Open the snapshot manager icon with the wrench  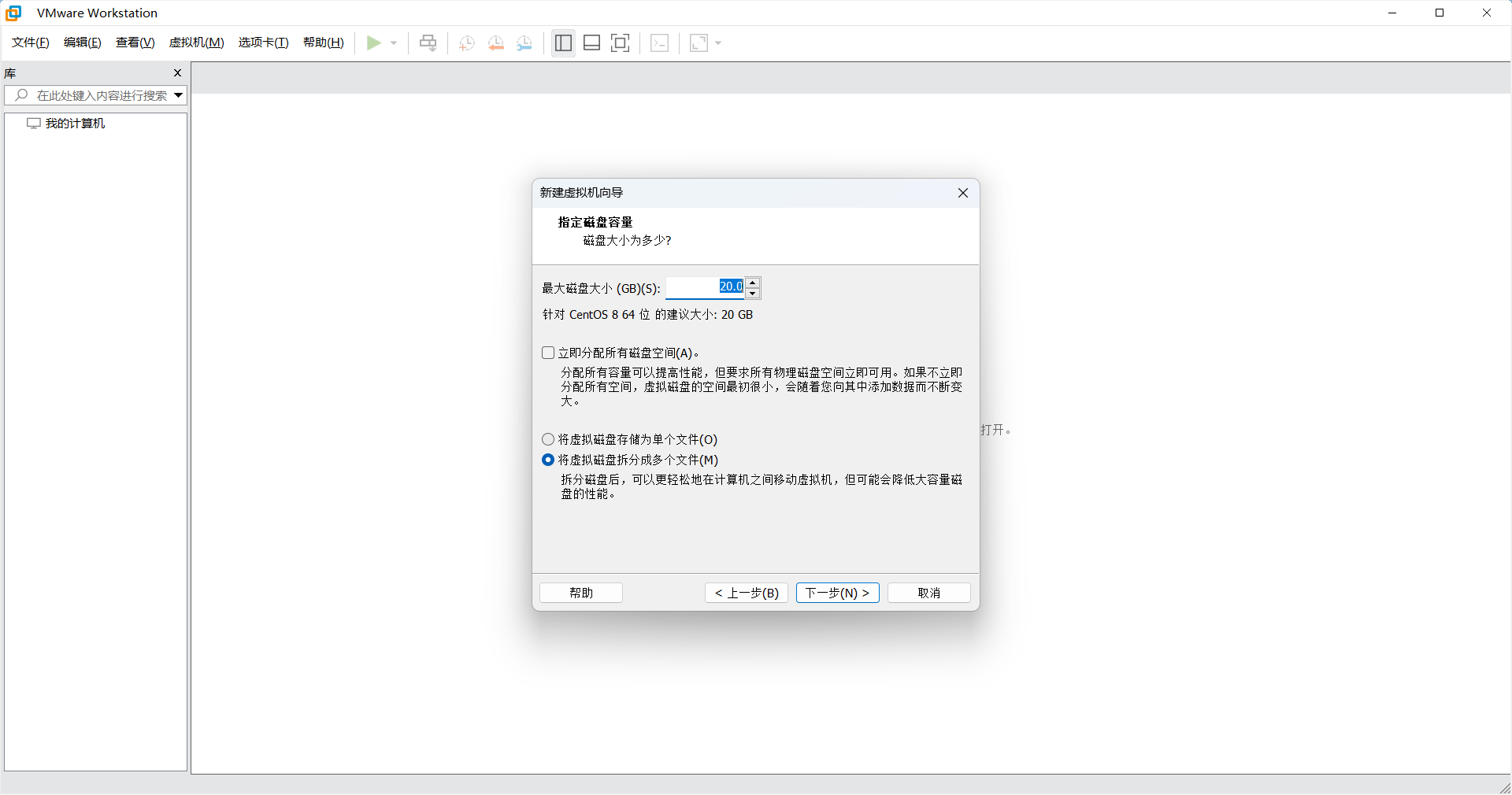[524, 43]
